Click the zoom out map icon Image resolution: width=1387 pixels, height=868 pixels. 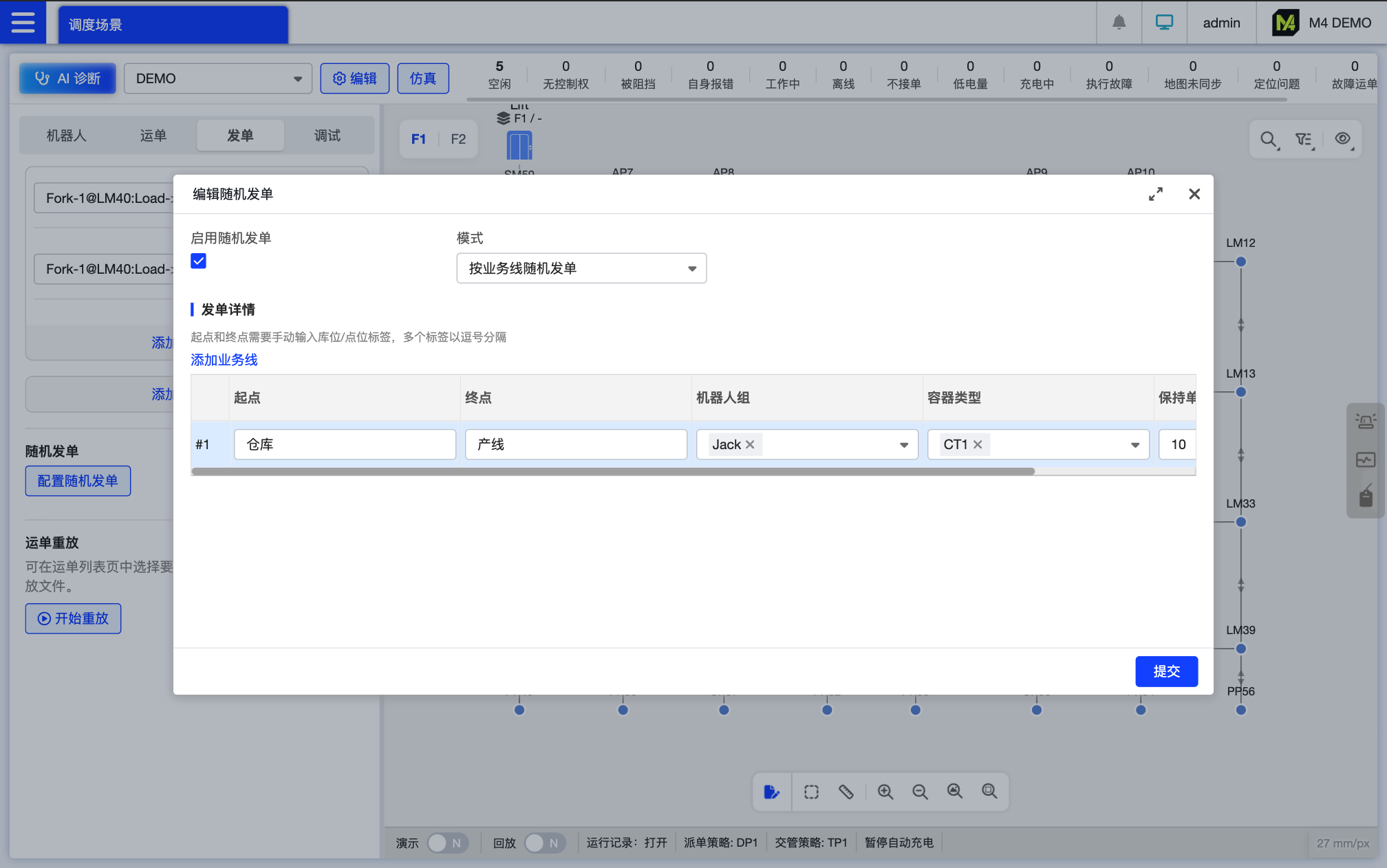[920, 792]
